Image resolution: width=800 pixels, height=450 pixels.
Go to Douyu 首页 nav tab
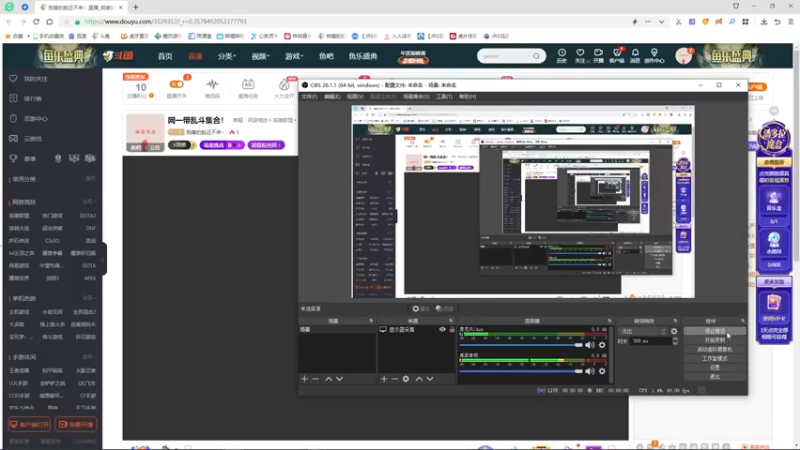point(165,56)
